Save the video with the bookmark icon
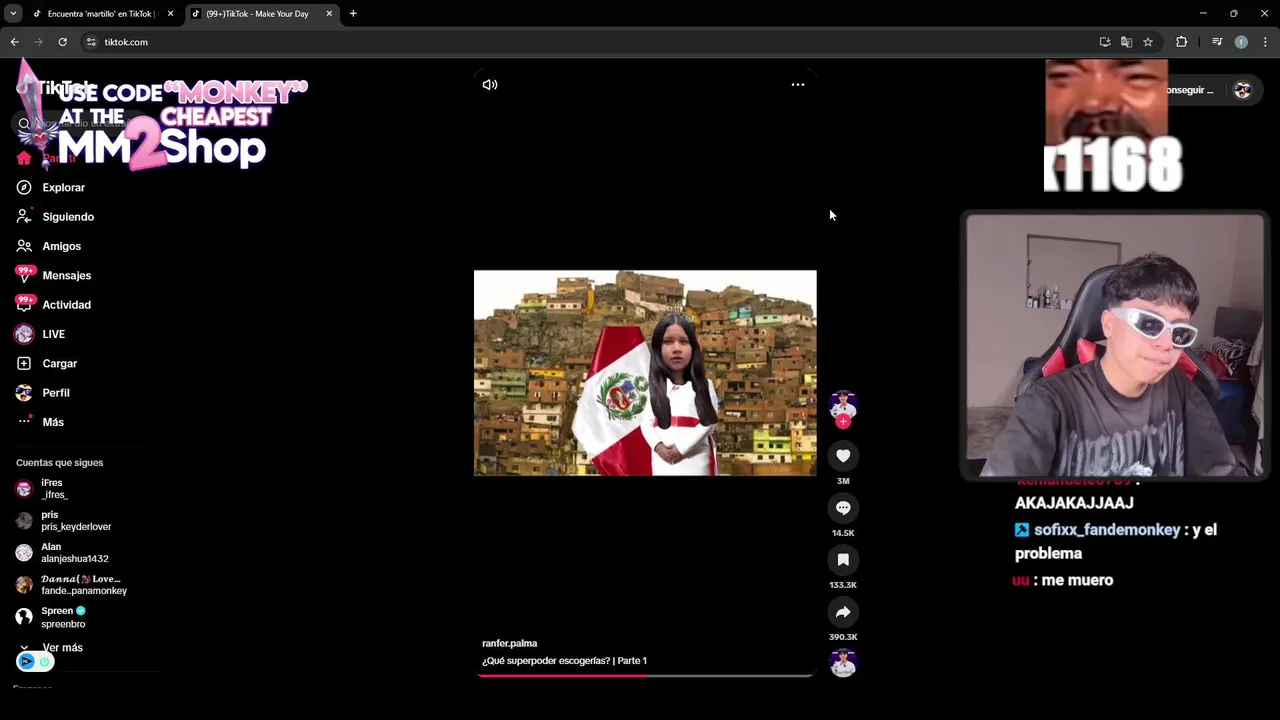 coord(843,560)
